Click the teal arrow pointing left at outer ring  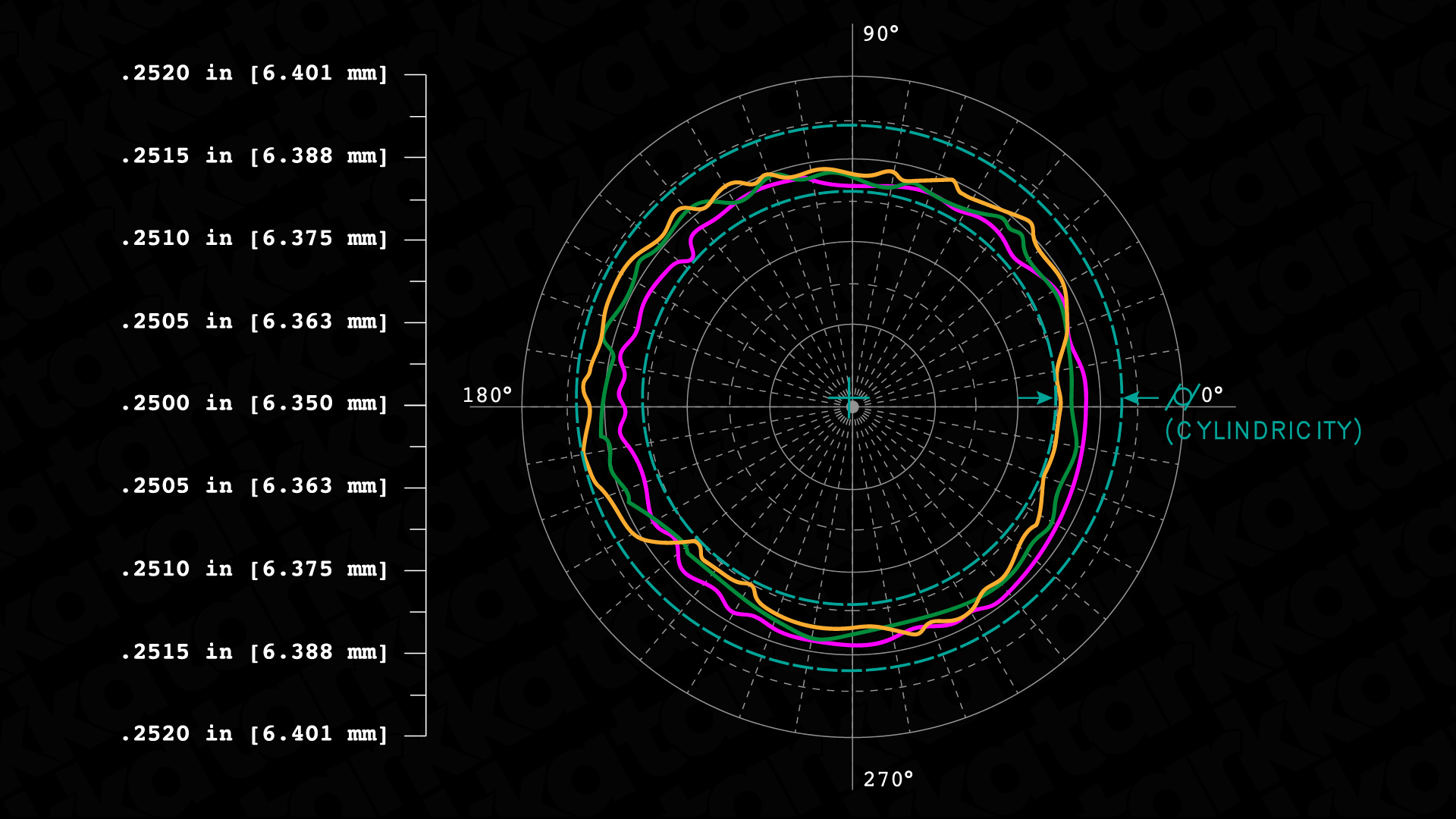1141,397
